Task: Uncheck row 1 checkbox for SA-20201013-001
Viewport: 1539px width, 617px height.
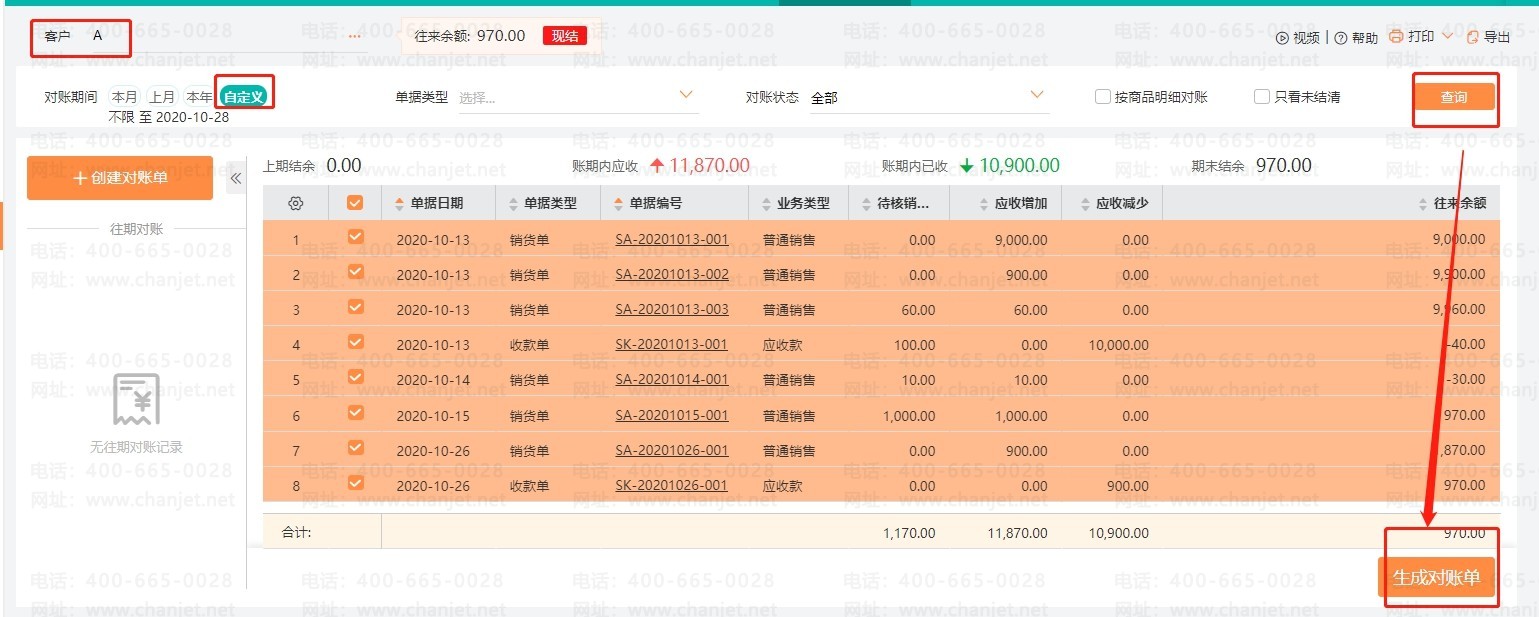Action: (x=355, y=238)
